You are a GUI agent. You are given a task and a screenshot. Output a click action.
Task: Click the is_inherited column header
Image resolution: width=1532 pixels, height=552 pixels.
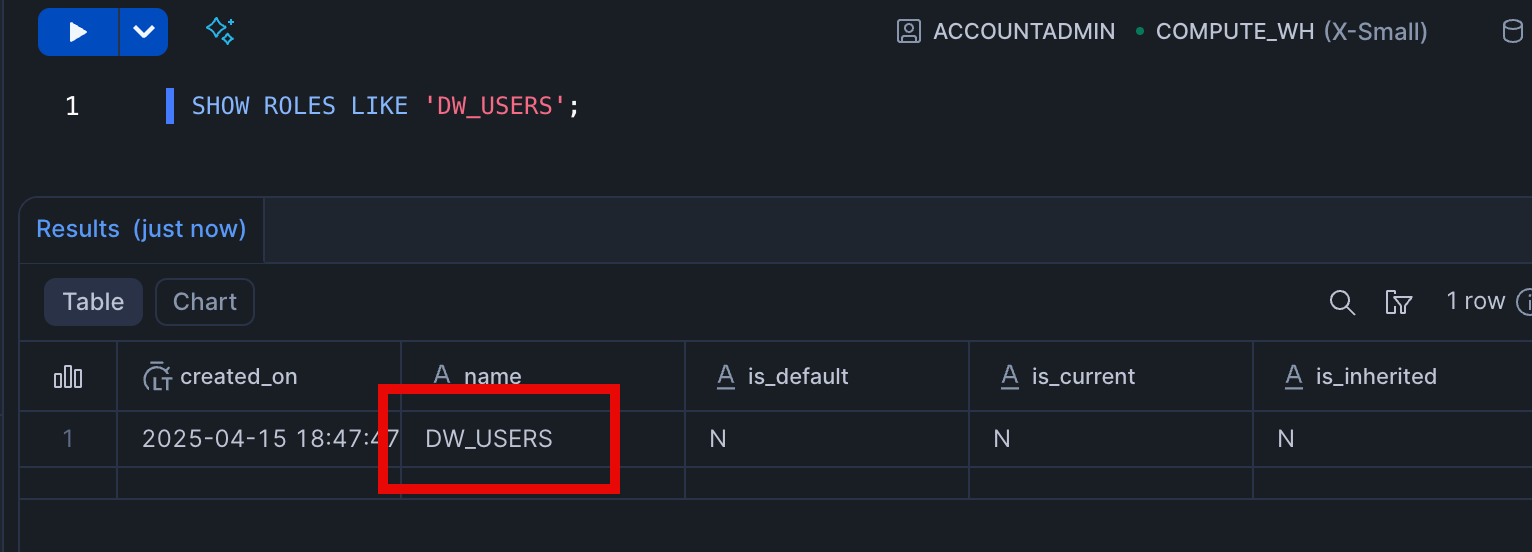click(1375, 377)
